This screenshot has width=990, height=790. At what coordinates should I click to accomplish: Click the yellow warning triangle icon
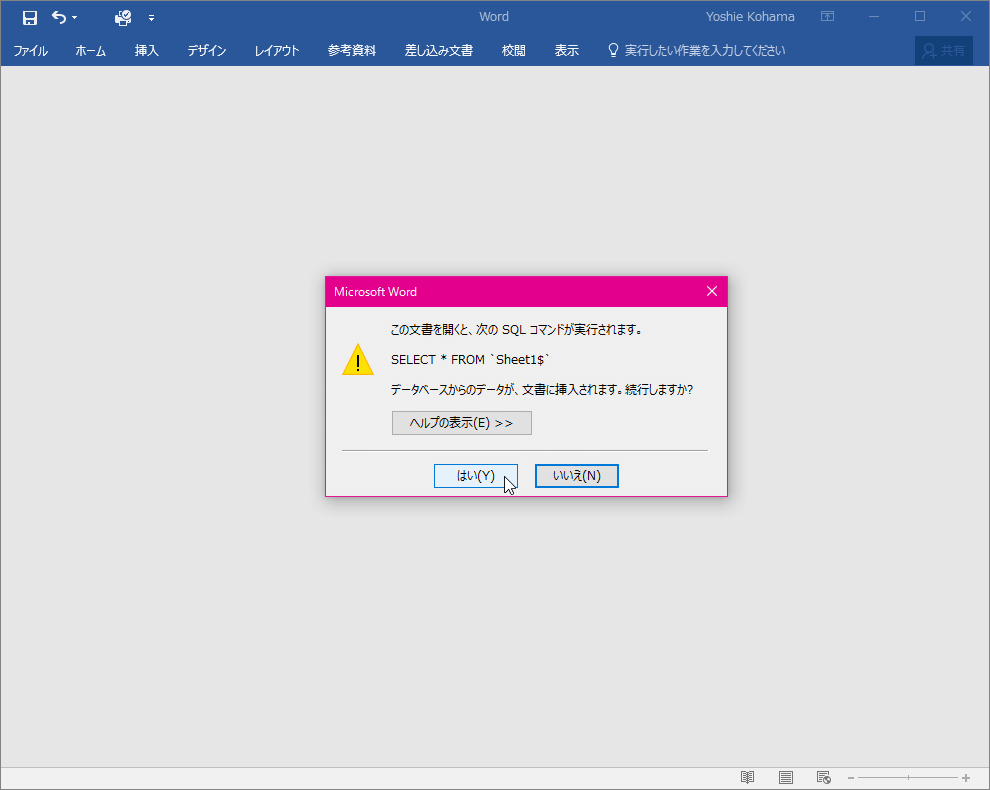point(358,360)
